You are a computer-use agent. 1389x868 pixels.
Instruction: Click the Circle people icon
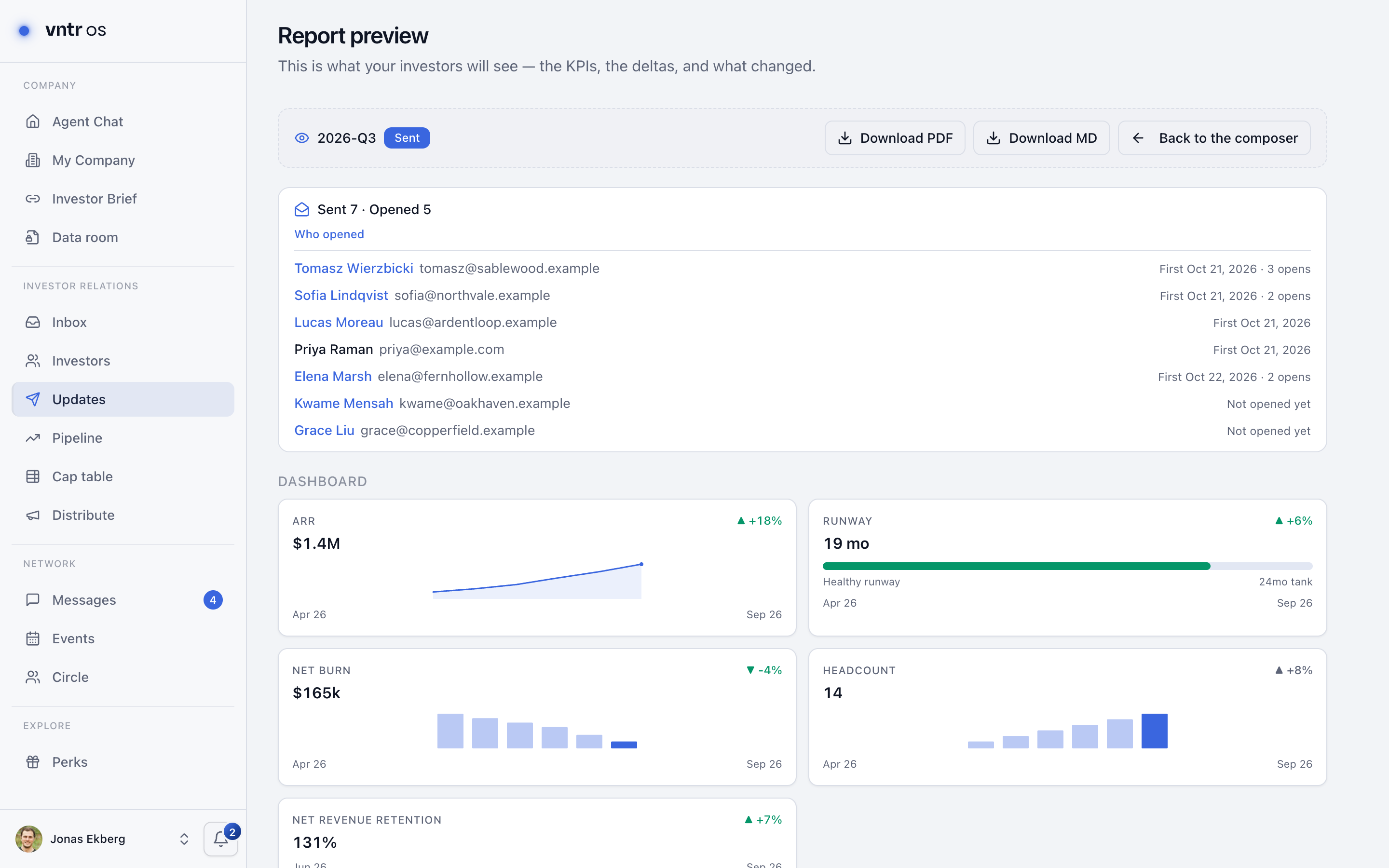click(33, 677)
